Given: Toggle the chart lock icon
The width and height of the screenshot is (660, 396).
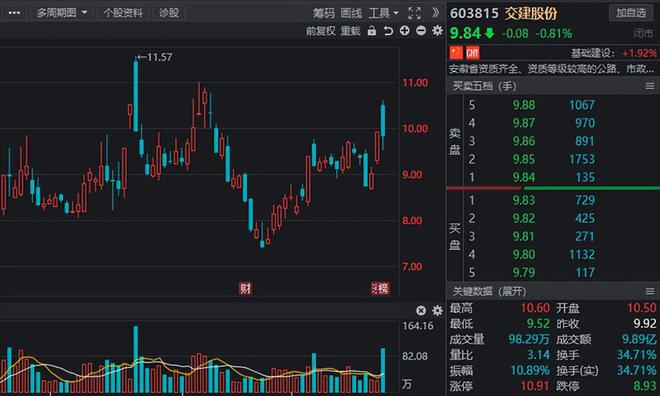Looking at the screenshot, I should (x=372, y=31).
